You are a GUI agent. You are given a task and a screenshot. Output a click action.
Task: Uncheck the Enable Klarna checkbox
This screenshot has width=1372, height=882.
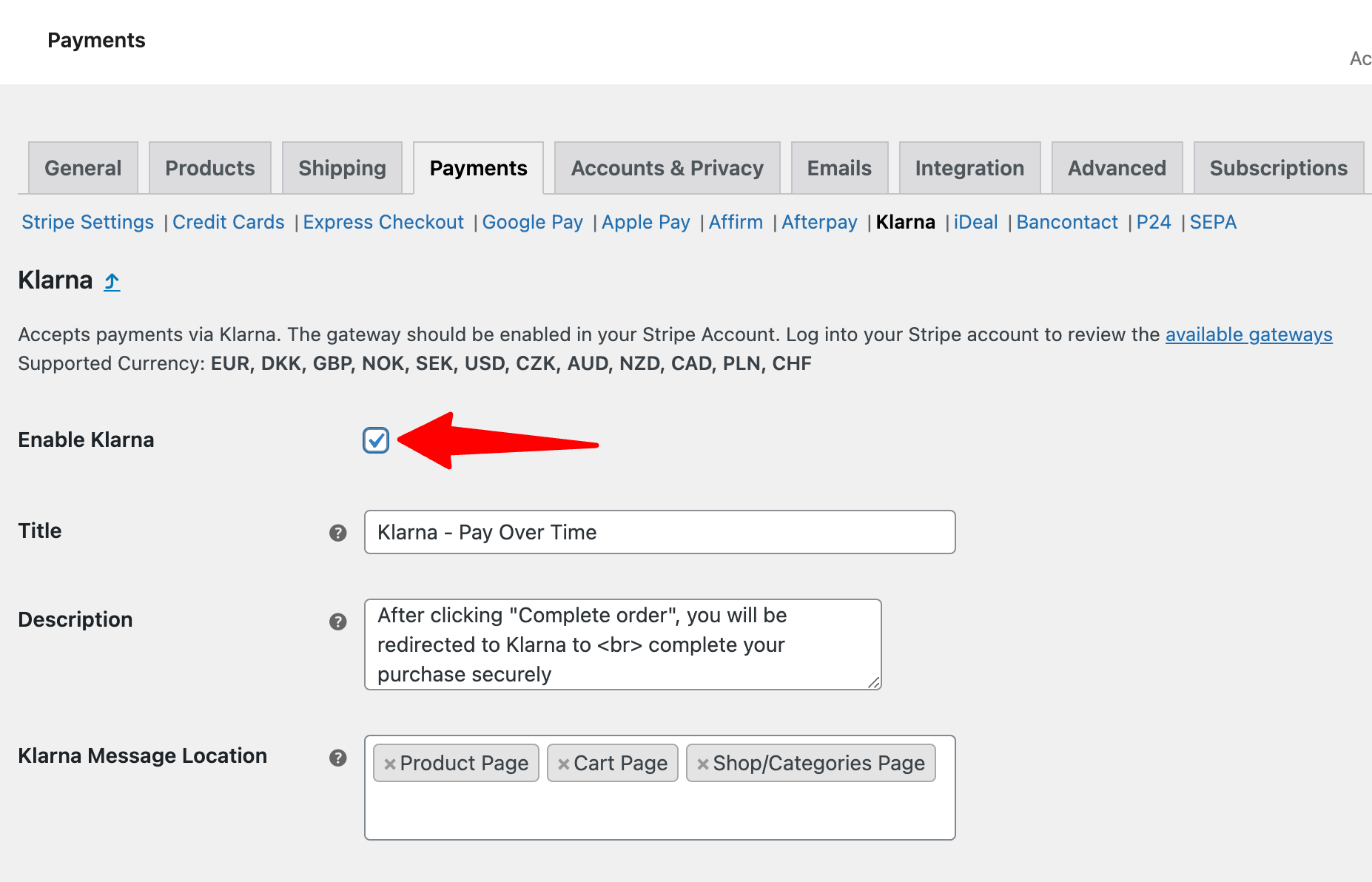pyautogui.click(x=376, y=440)
